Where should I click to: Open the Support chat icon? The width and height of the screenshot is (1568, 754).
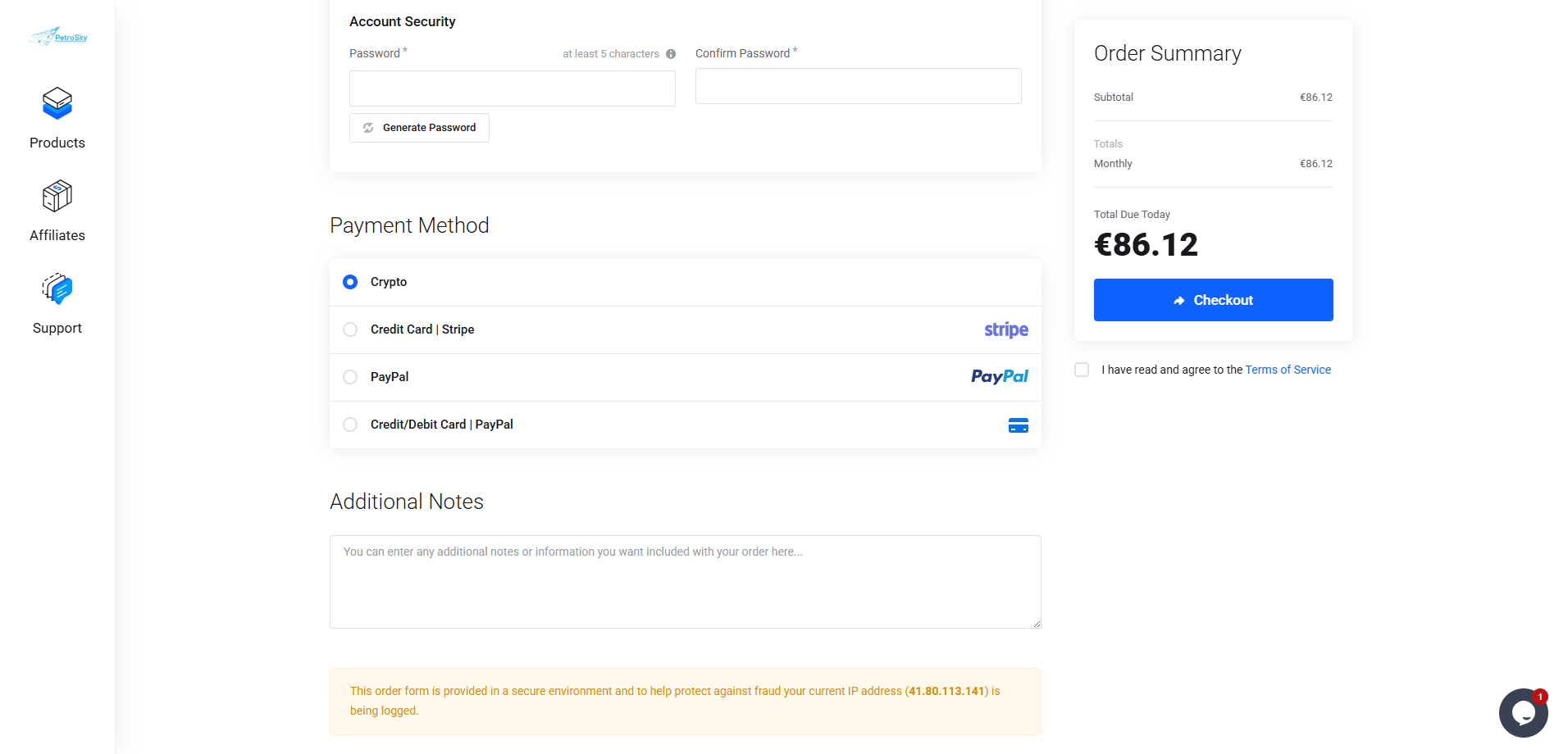pyautogui.click(x=57, y=289)
